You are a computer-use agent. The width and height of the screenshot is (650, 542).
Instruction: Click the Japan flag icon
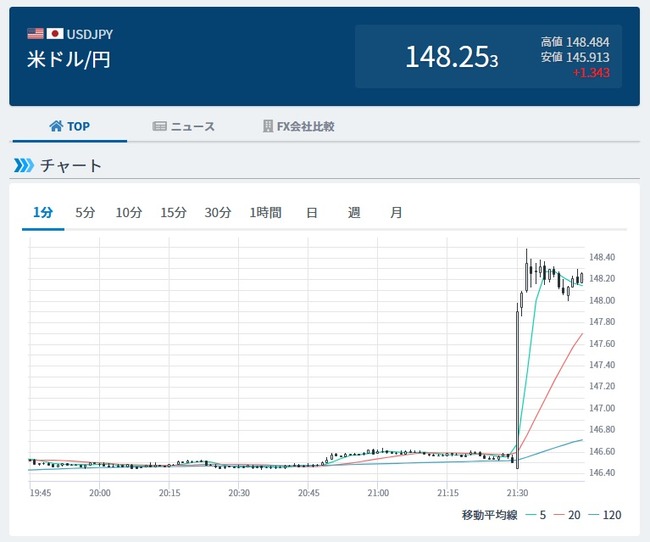click(x=55, y=34)
